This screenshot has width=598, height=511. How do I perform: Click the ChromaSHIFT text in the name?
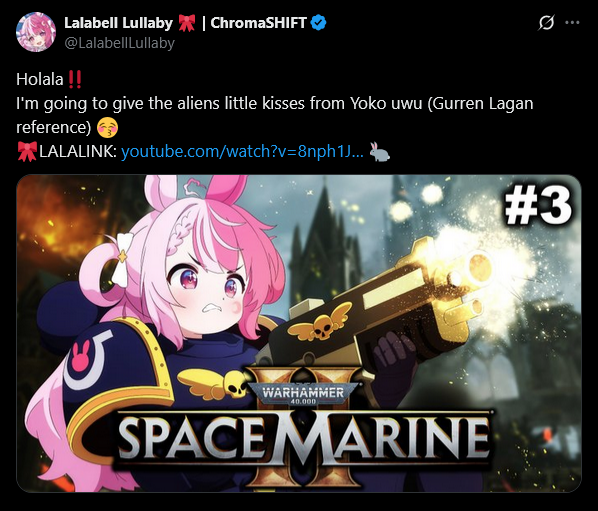coord(259,23)
